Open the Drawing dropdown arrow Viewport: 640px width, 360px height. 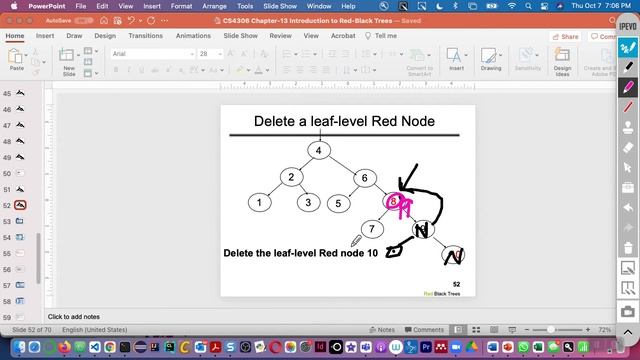click(x=500, y=54)
